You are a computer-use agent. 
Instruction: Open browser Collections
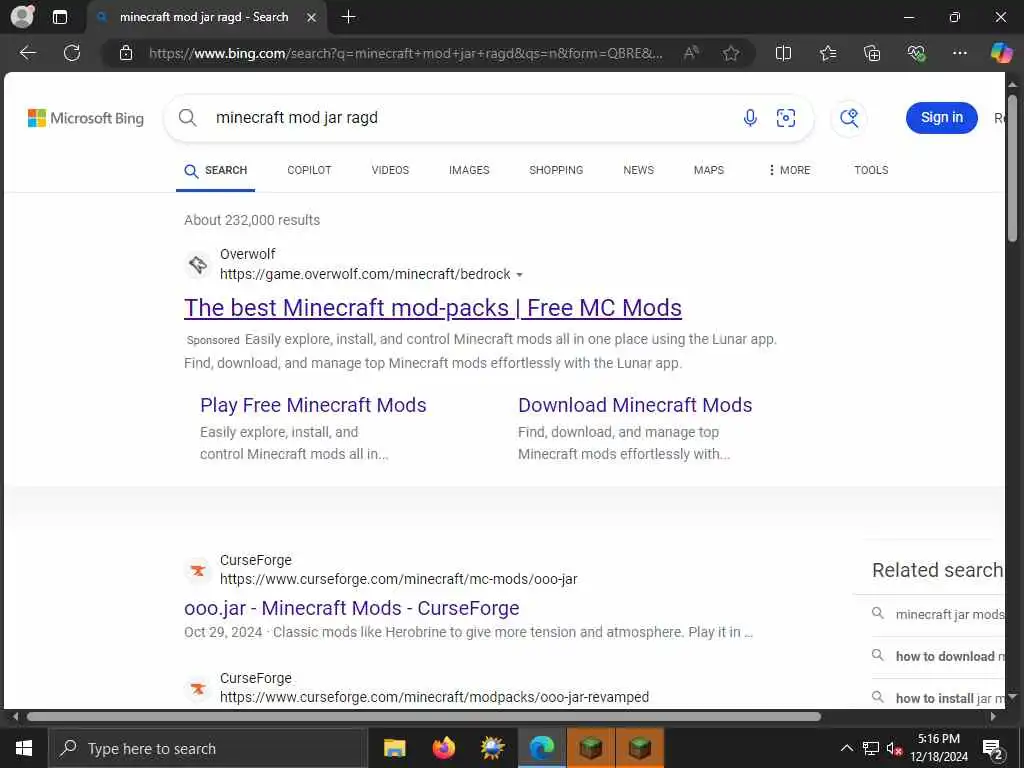[872, 53]
